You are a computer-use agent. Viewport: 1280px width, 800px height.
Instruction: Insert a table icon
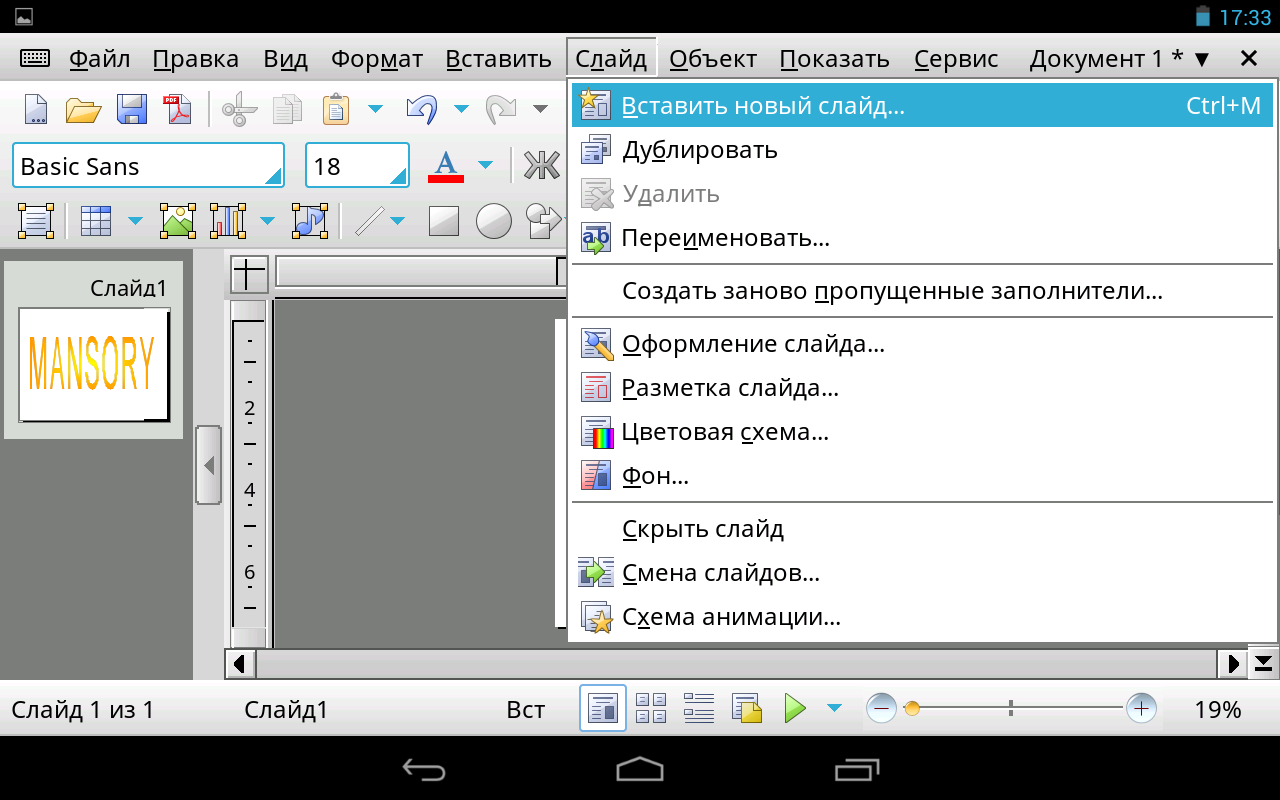click(96, 221)
